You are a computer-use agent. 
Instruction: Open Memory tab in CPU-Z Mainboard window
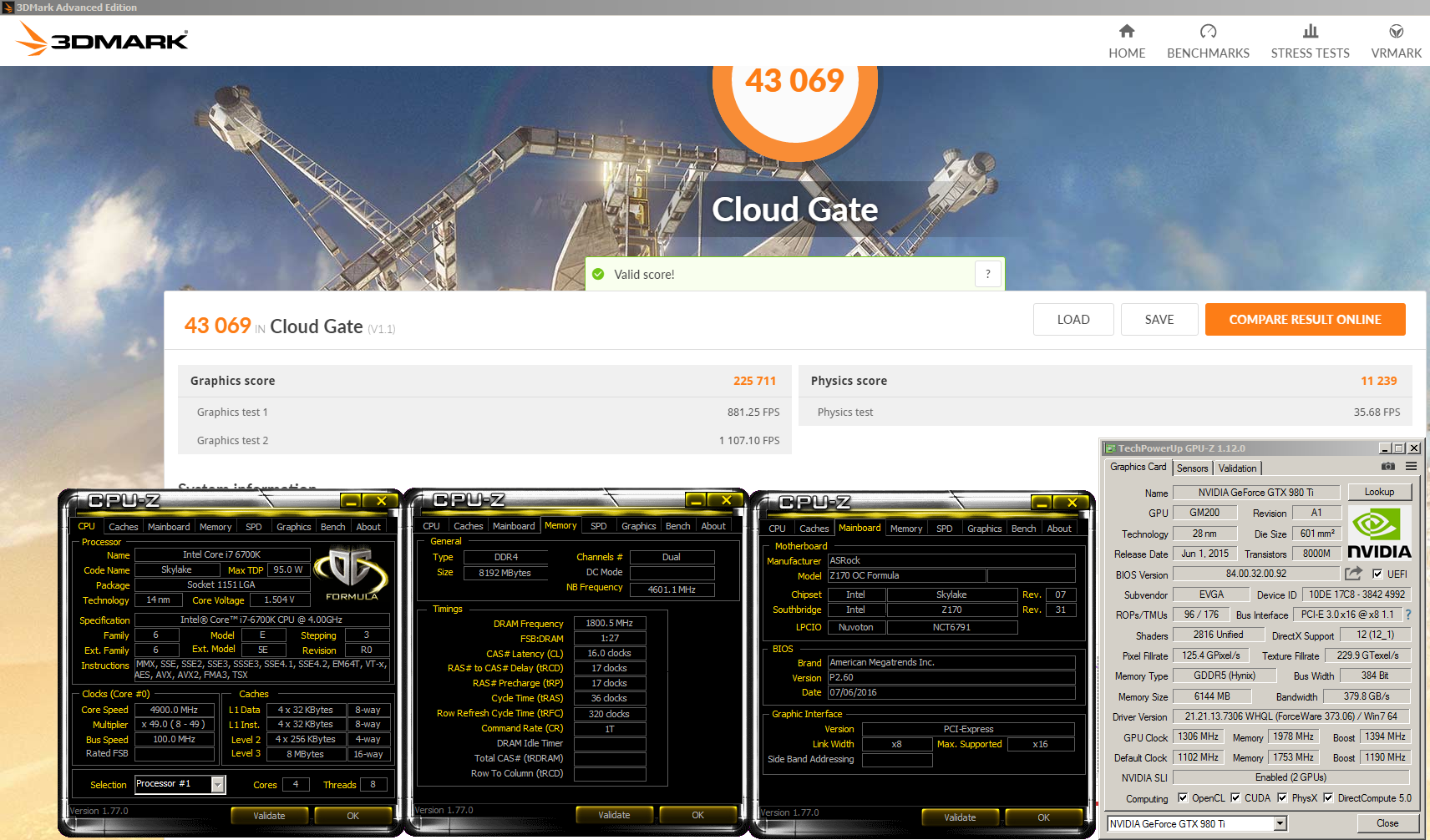(905, 529)
